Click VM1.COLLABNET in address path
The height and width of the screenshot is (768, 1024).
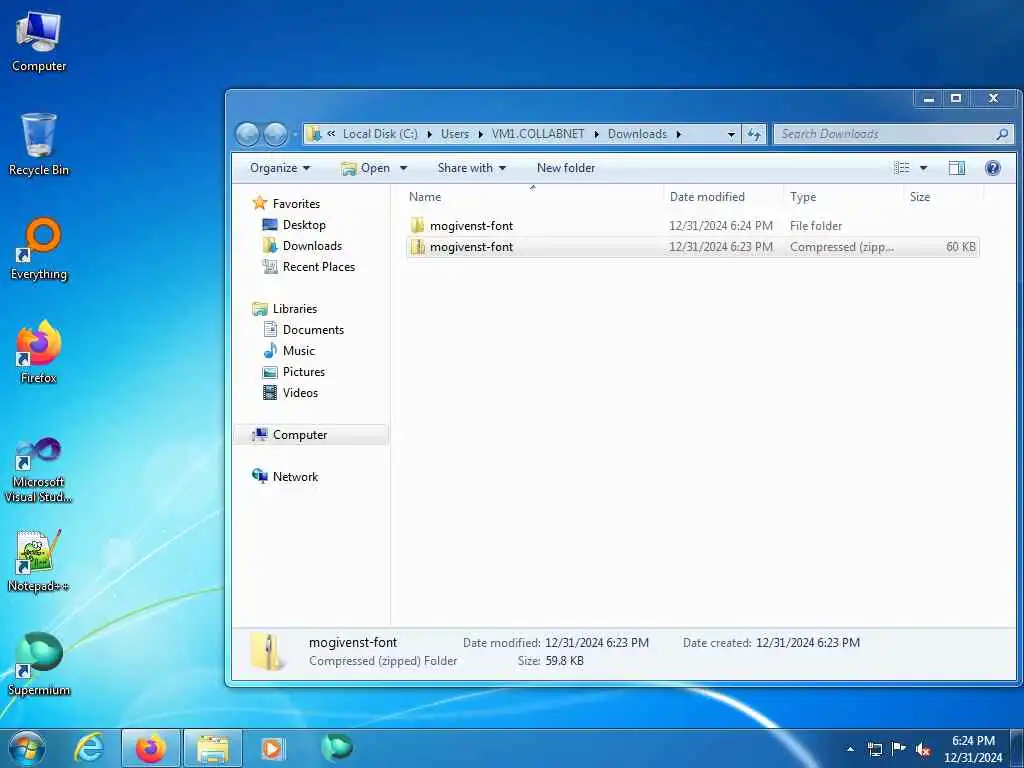tap(538, 134)
